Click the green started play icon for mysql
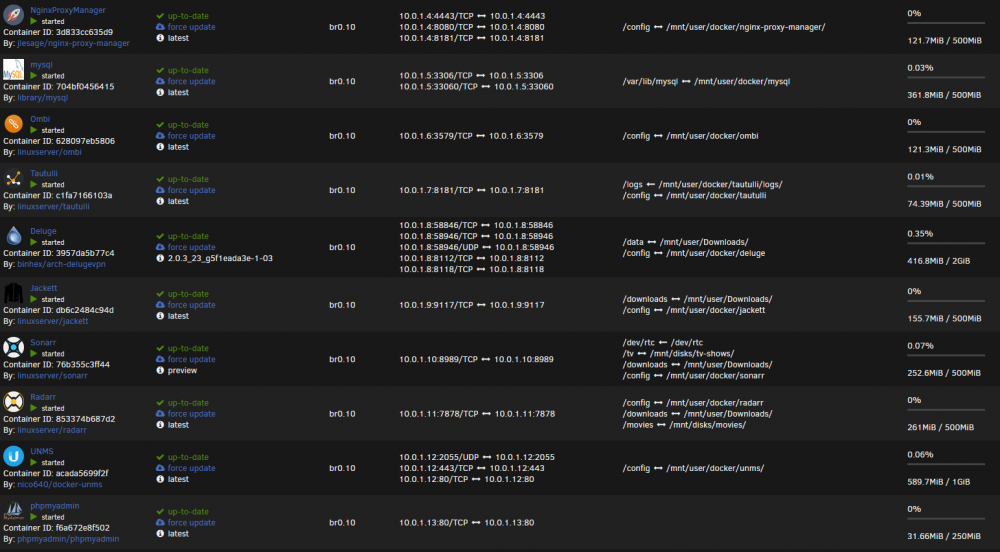This screenshot has width=1000, height=552. click(x=34, y=76)
